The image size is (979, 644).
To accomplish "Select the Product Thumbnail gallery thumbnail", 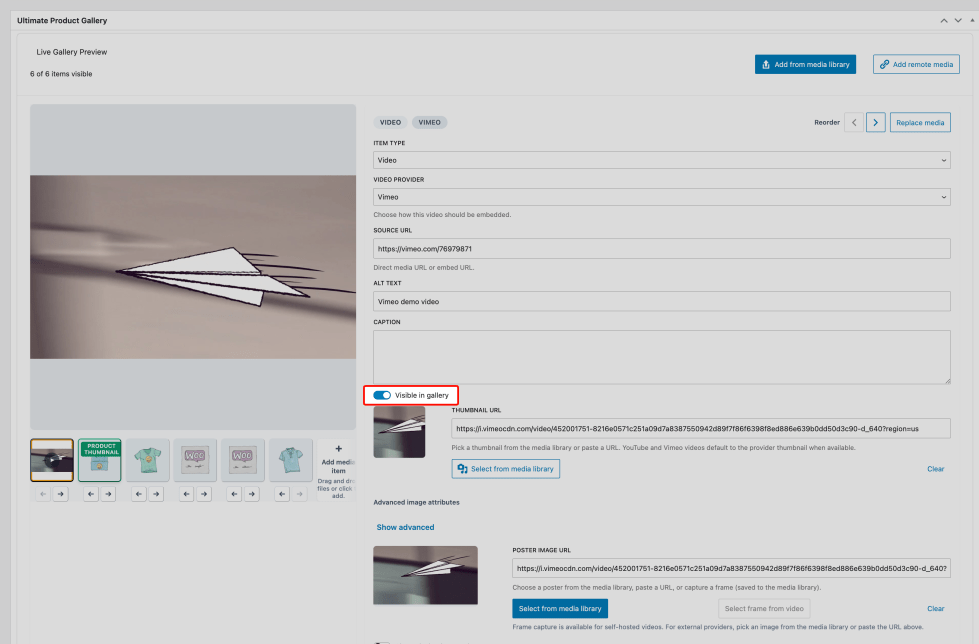I will pos(100,460).
